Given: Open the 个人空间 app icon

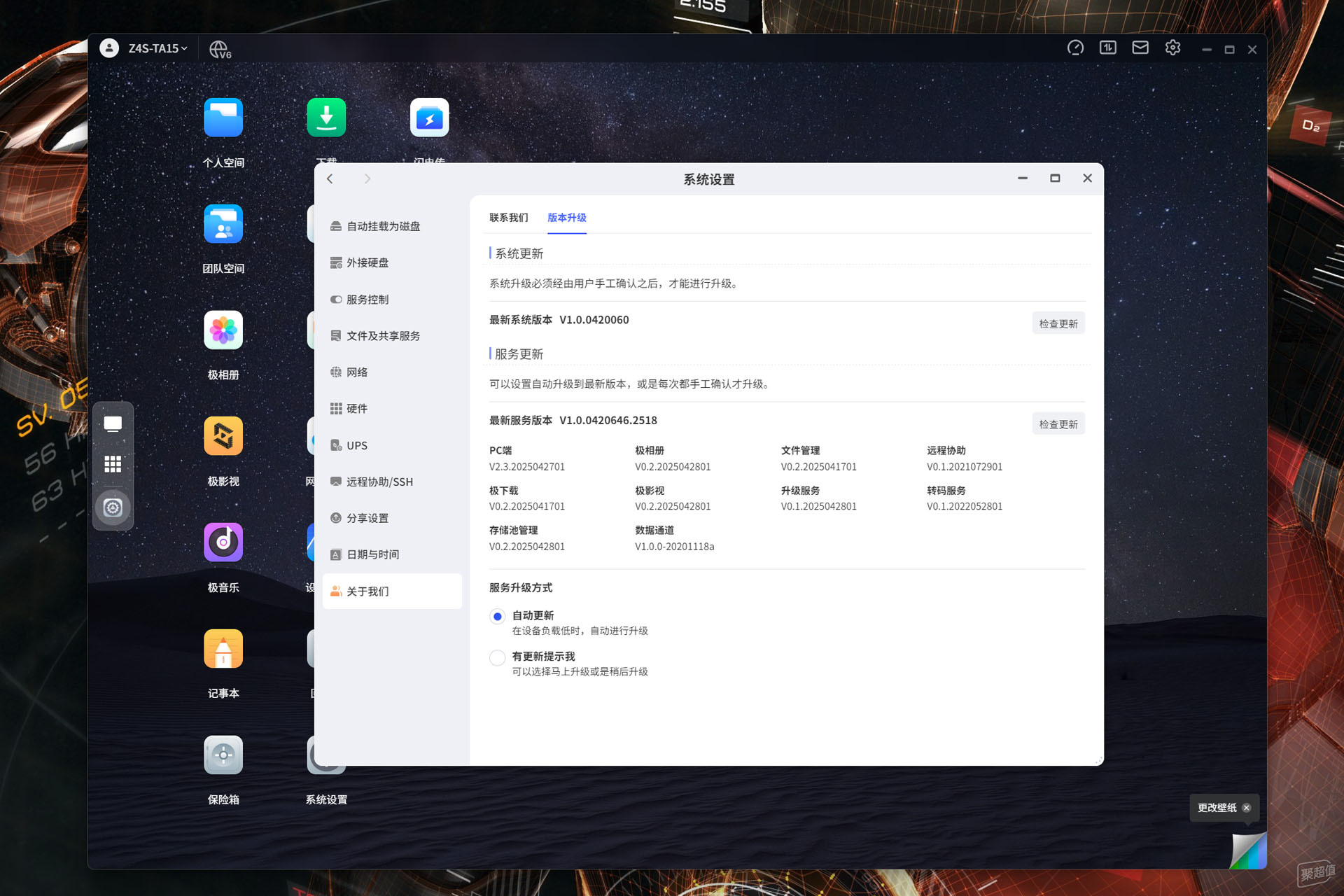Looking at the screenshot, I should pos(223,118).
